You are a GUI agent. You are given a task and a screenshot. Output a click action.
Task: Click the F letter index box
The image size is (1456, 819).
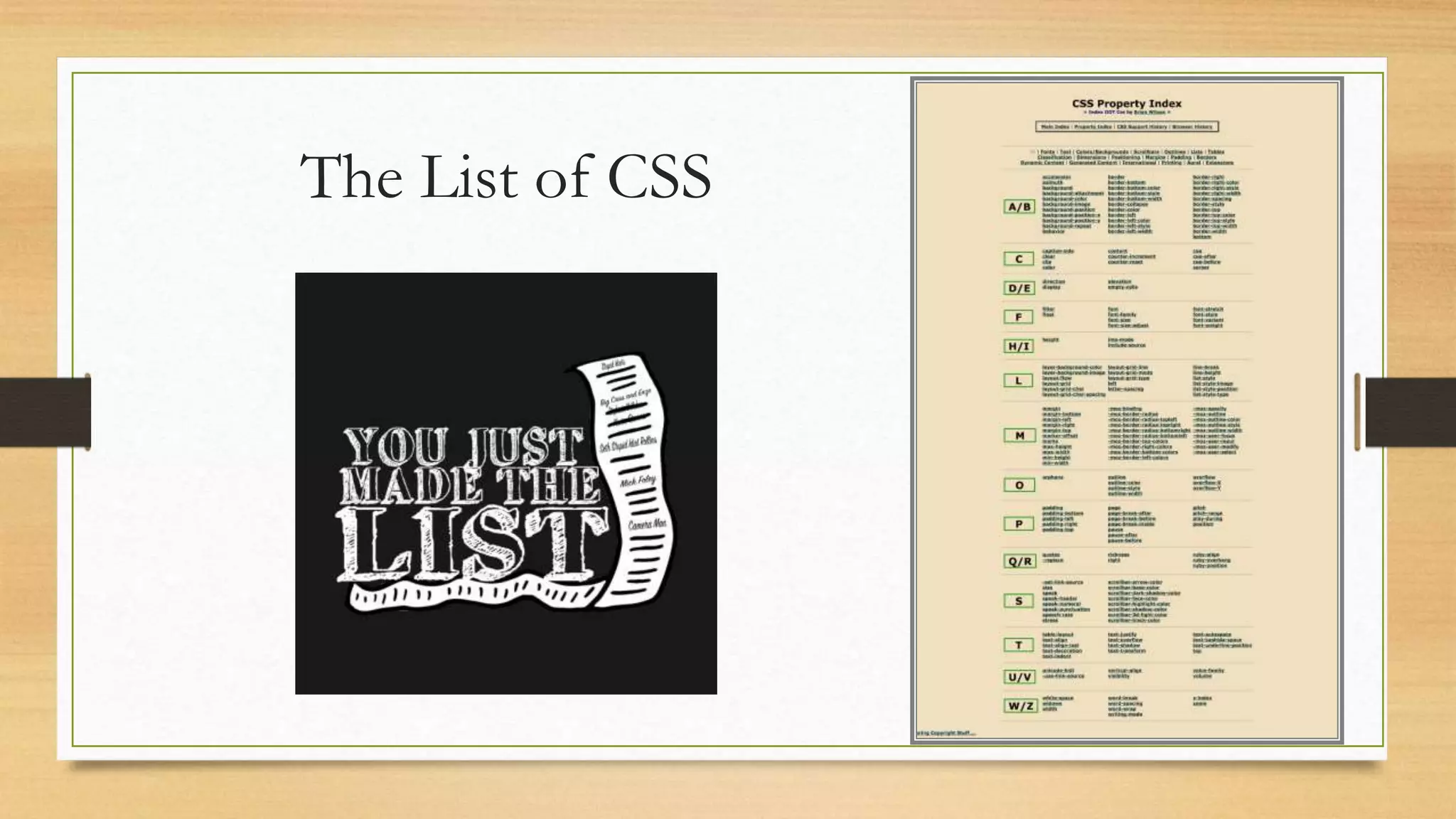(1019, 317)
